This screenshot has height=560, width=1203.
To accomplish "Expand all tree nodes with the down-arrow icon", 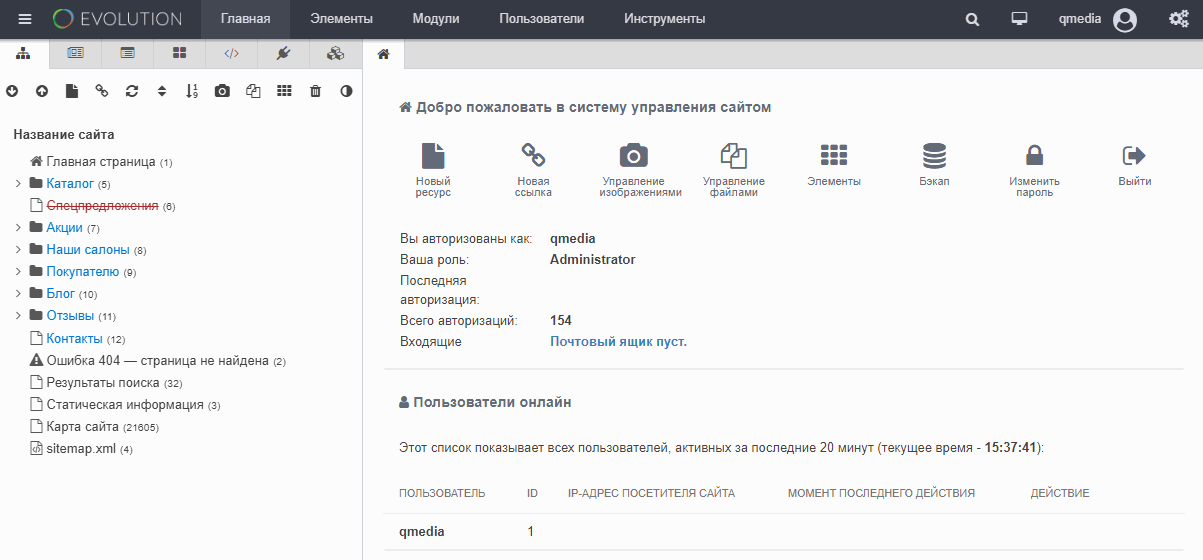I will (x=12, y=91).
